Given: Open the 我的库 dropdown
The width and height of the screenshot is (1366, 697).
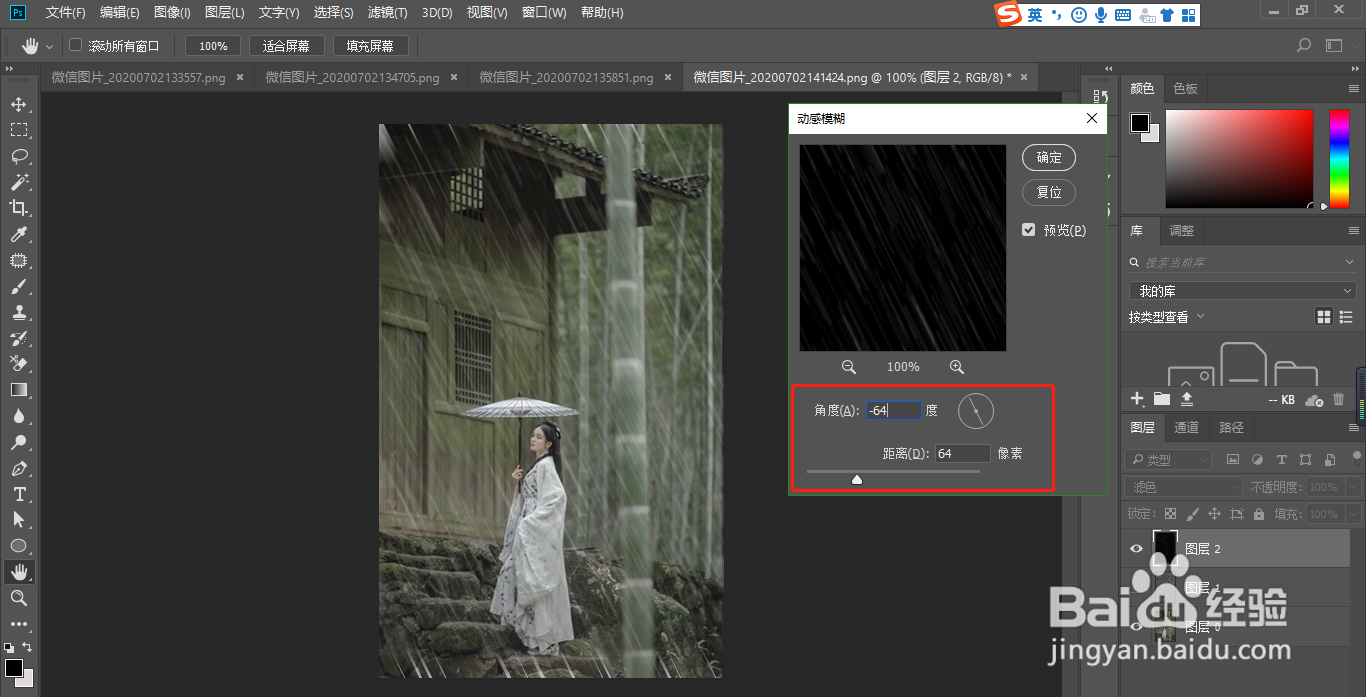Looking at the screenshot, I should pyautogui.click(x=1241, y=289).
